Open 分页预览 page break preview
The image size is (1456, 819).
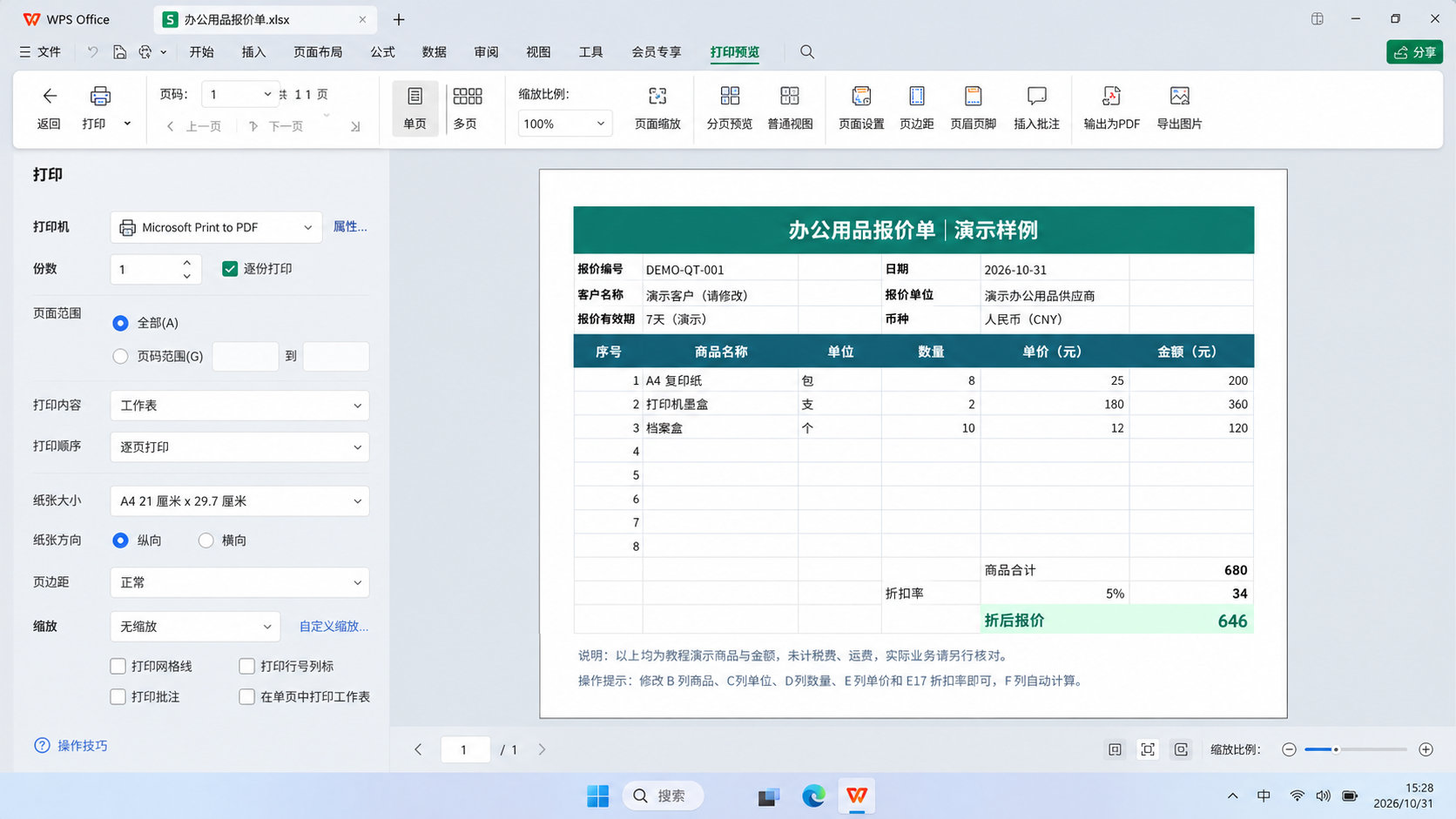click(x=730, y=108)
